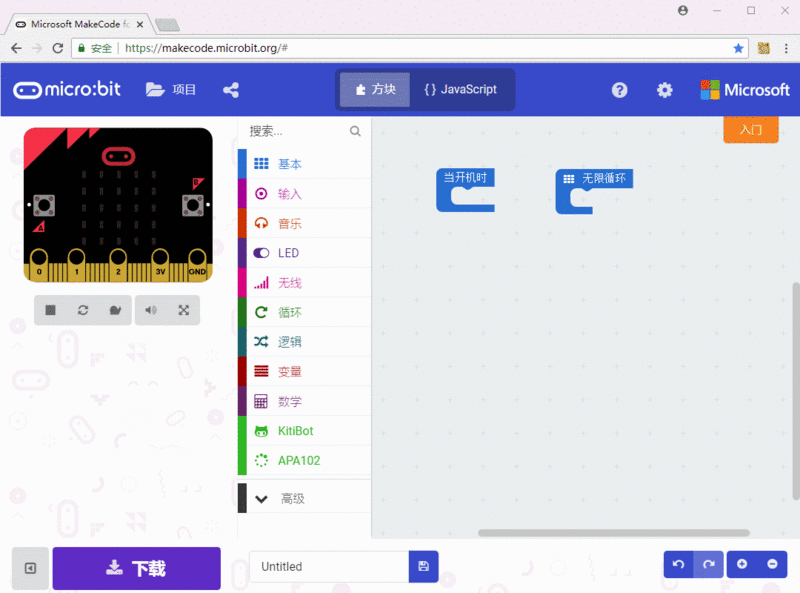
Task: Open the APA102 block category
Action: 305,460
